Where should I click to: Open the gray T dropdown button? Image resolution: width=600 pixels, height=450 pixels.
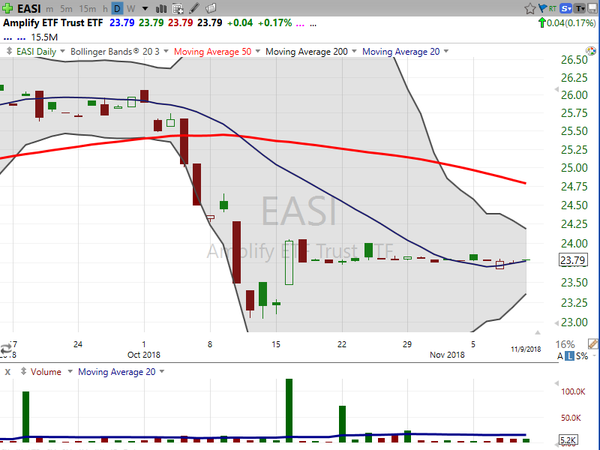click(580, 8)
